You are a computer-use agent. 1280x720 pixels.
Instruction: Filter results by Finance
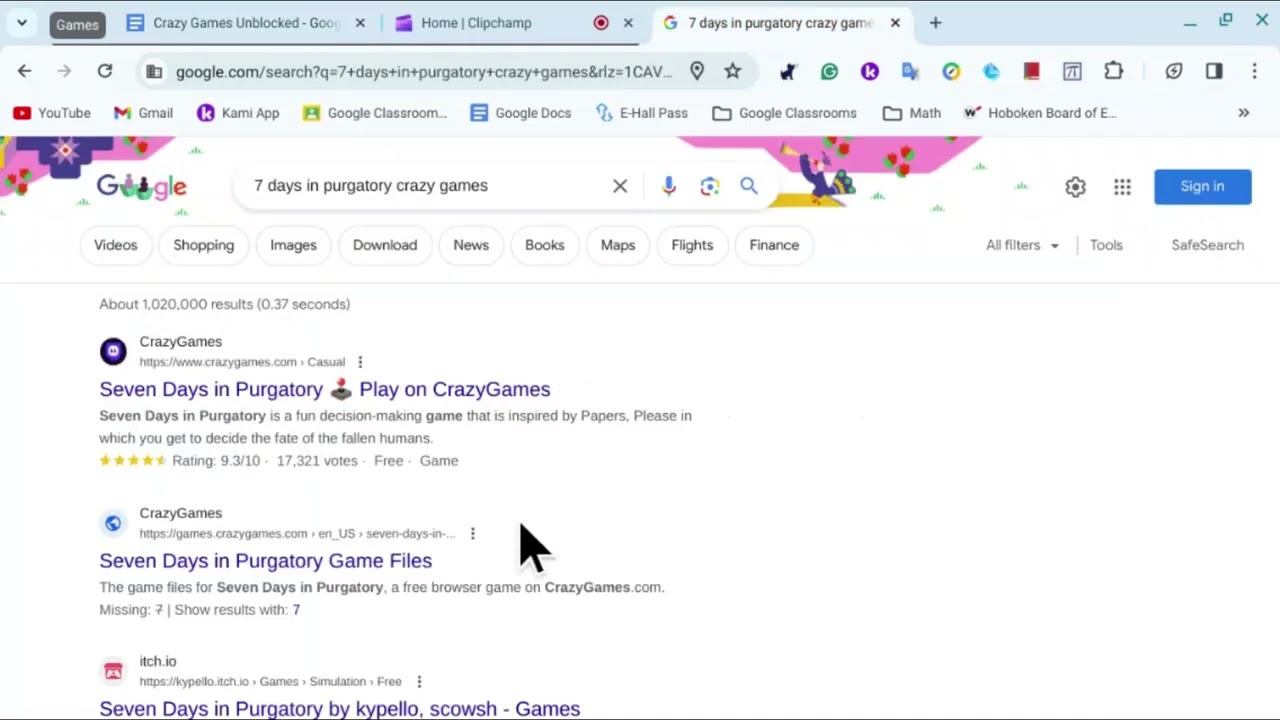click(774, 245)
